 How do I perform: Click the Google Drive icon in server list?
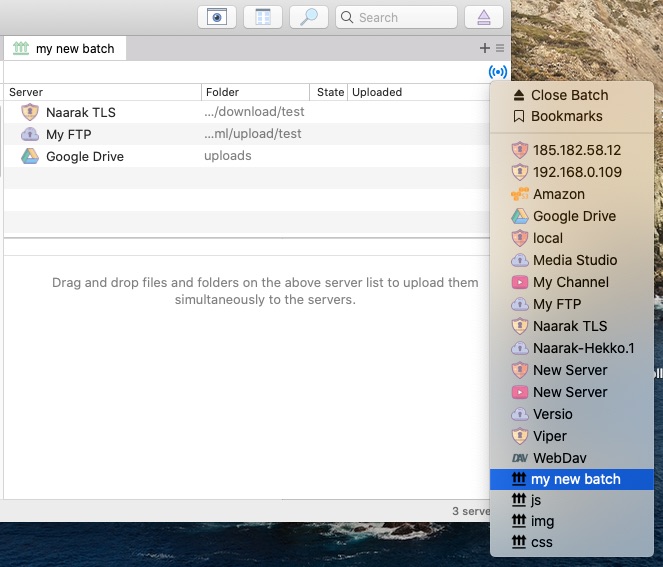coord(30,156)
